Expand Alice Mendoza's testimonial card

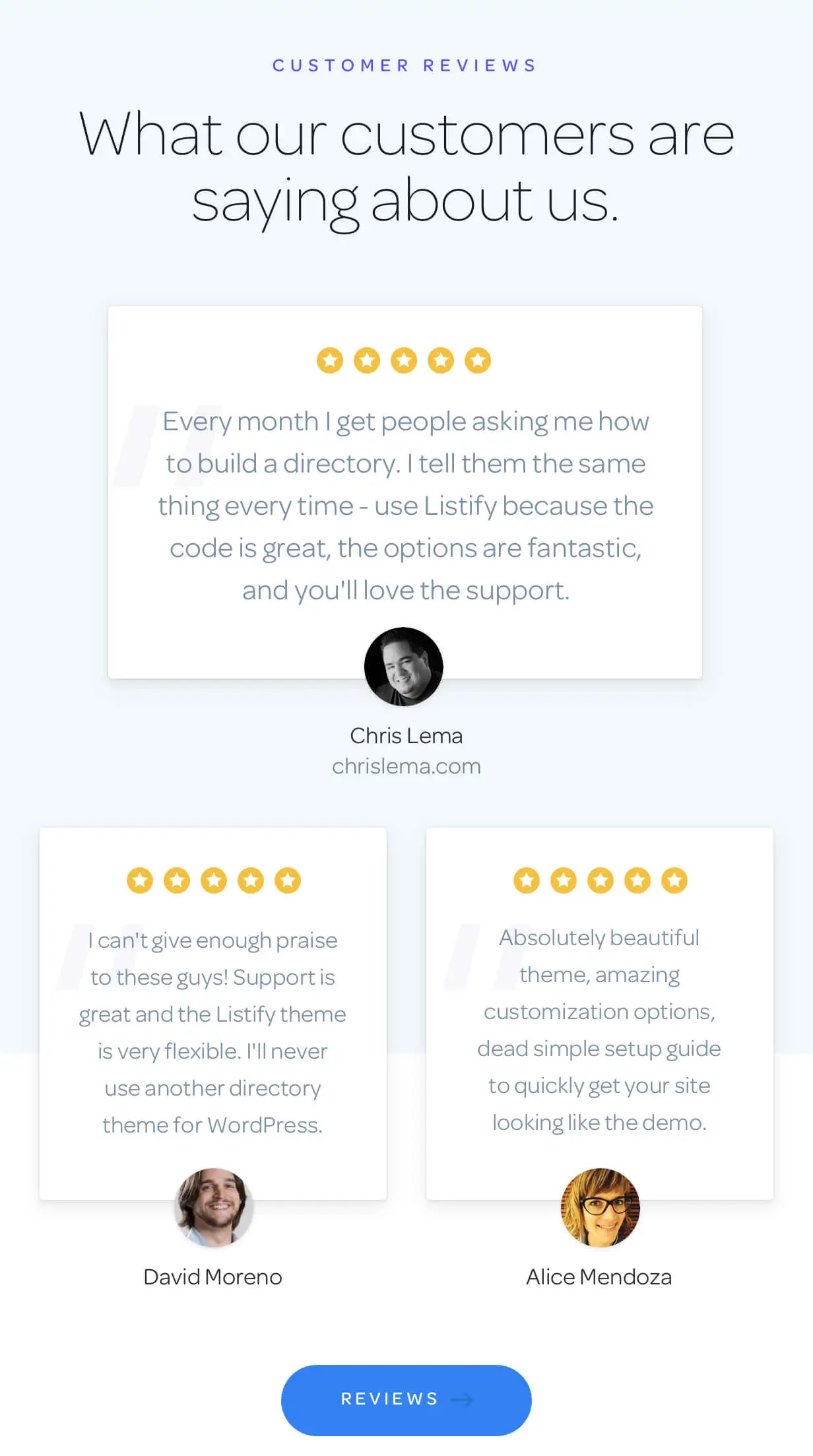click(x=600, y=1010)
